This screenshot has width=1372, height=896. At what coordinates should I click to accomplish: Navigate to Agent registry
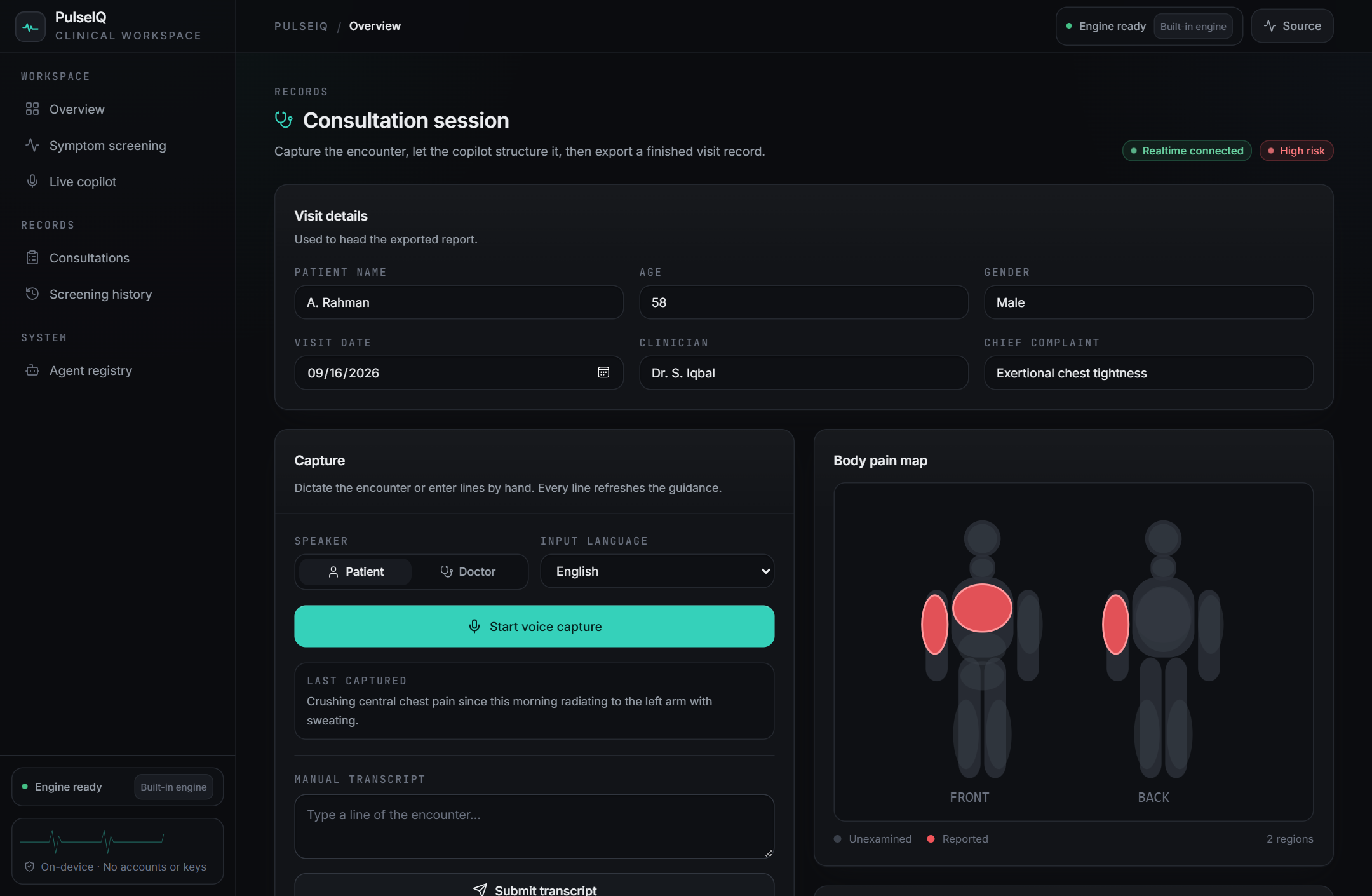click(x=118, y=370)
